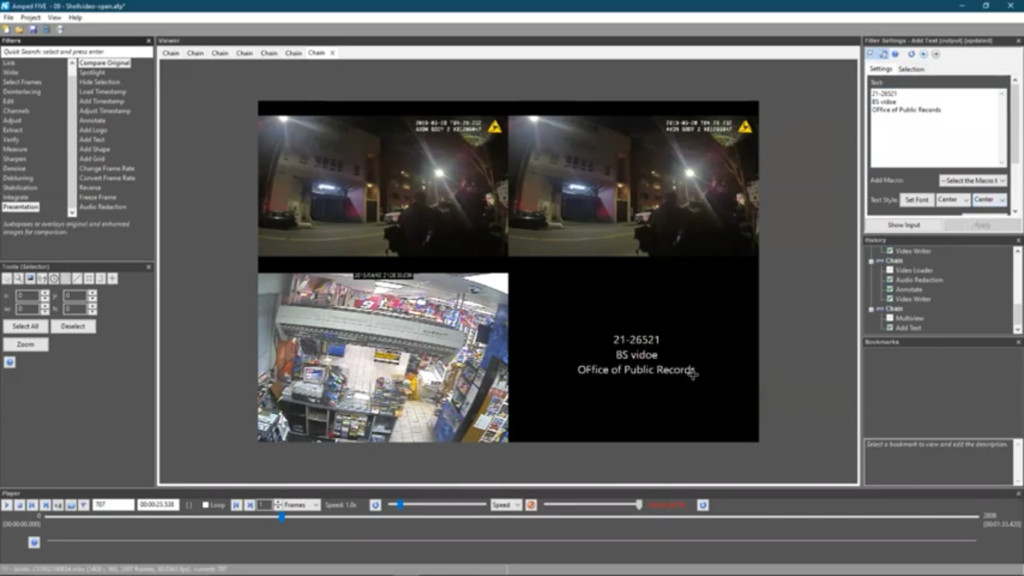Click the New Project toolbar icon

click(x=7, y=29)
